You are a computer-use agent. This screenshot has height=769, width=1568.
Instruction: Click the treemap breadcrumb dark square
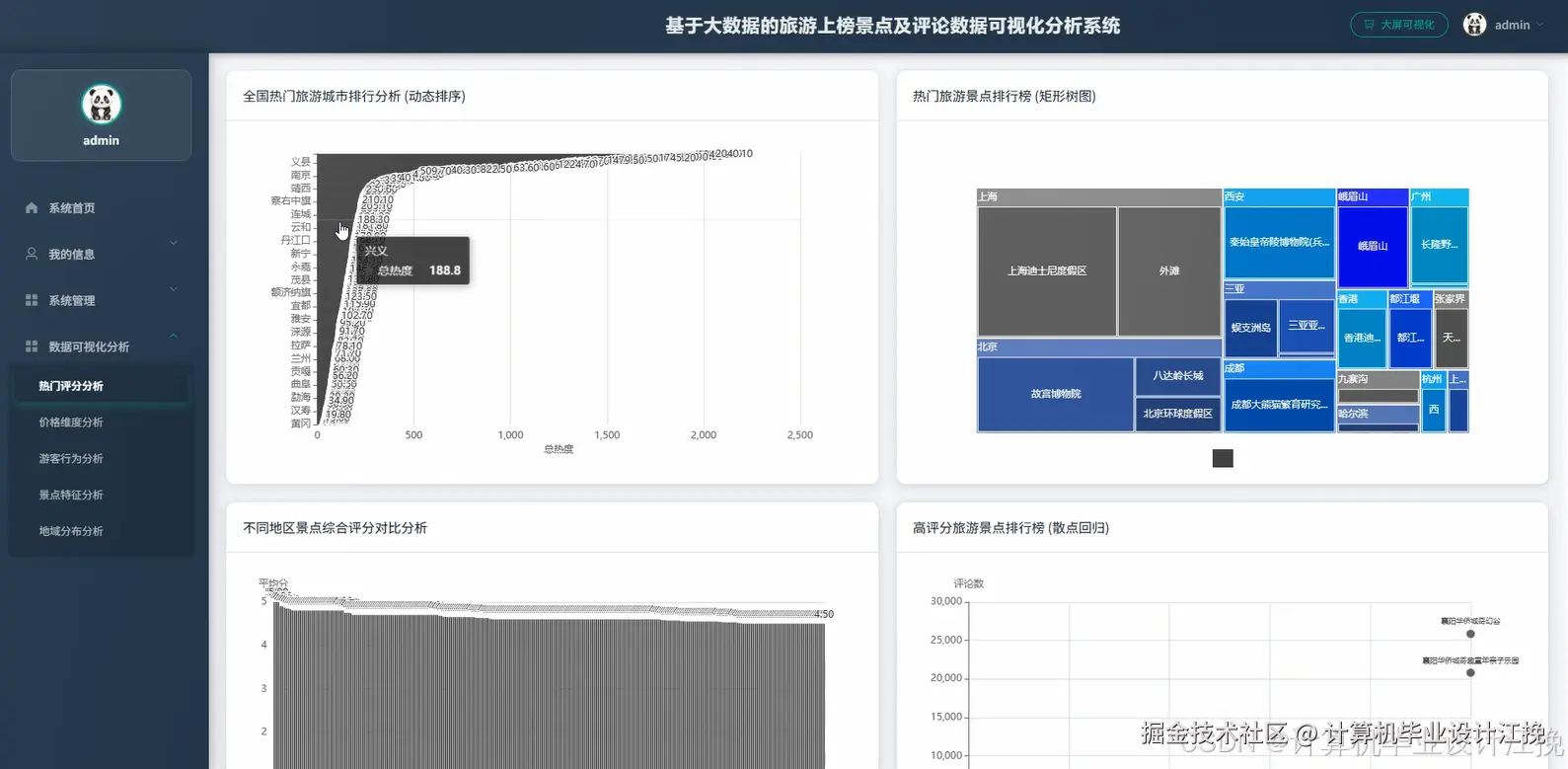tap(1223, 458)
